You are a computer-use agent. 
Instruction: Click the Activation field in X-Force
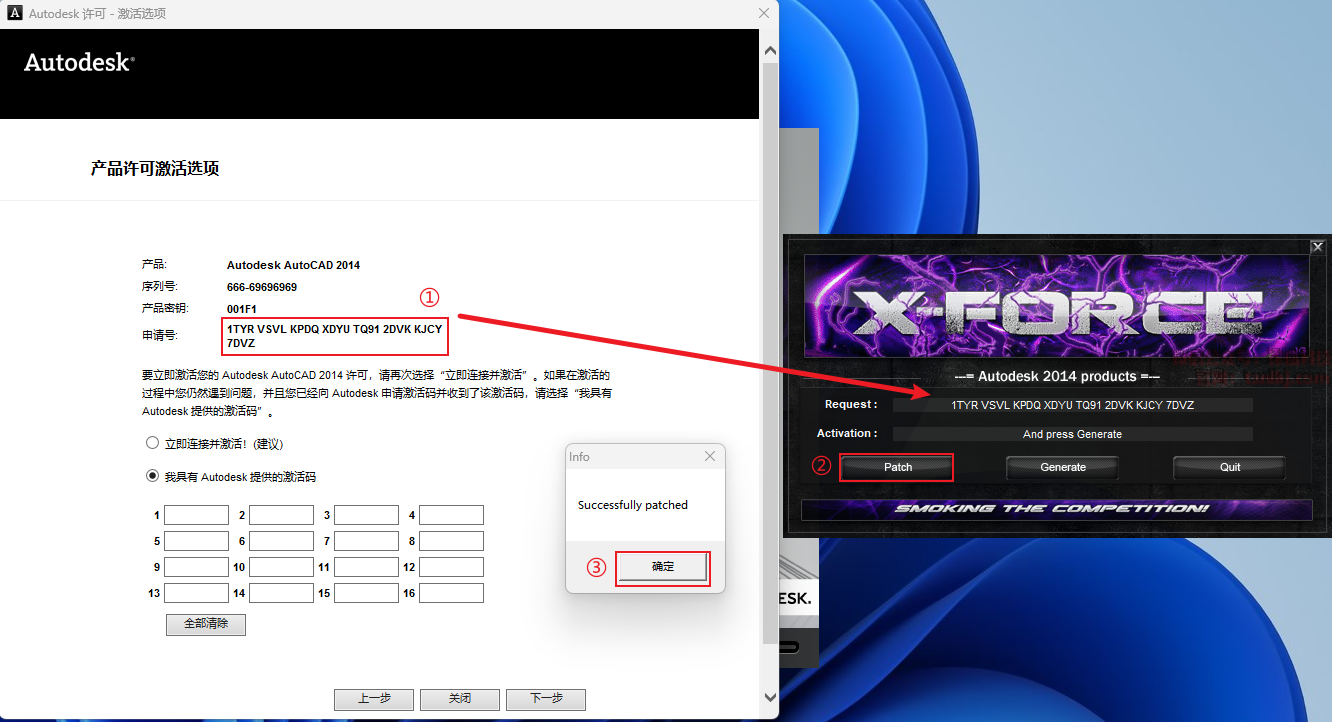[x=1073, y=434]
